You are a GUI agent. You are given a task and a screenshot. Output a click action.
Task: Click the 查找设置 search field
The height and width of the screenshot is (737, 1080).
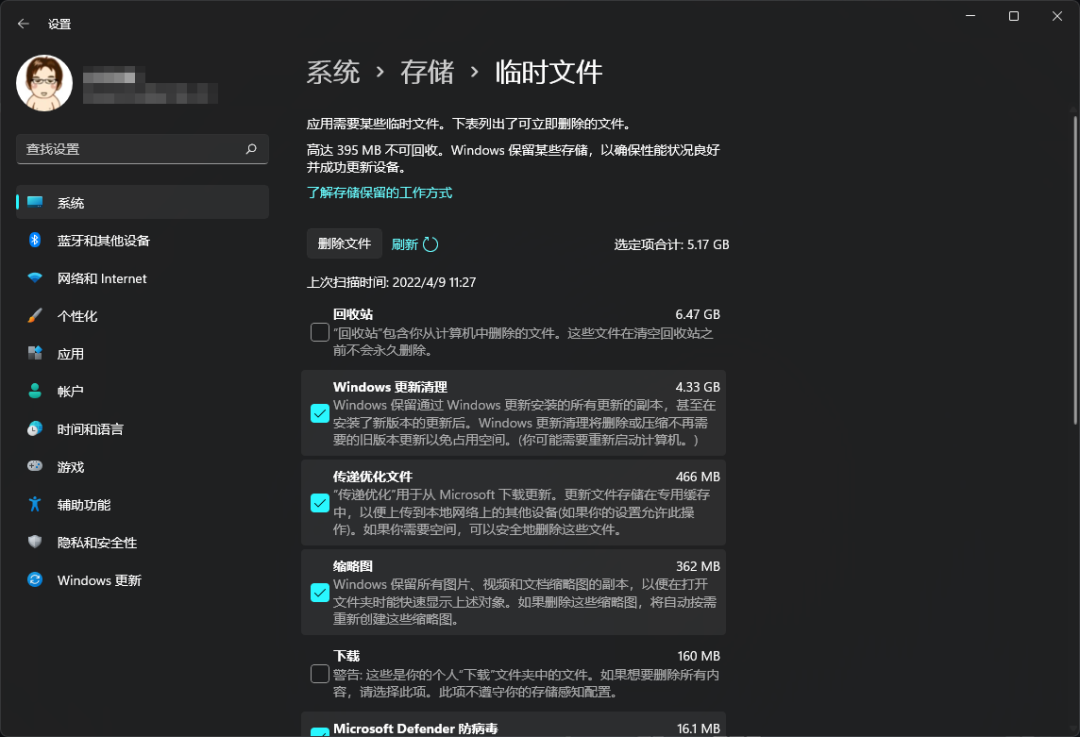coord(143,149)
